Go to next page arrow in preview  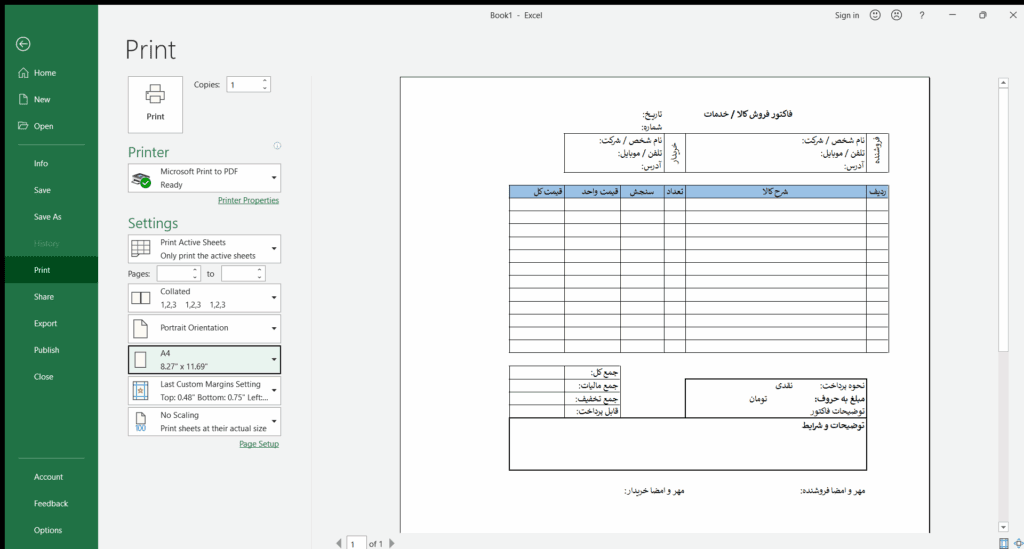pos(391,543)
